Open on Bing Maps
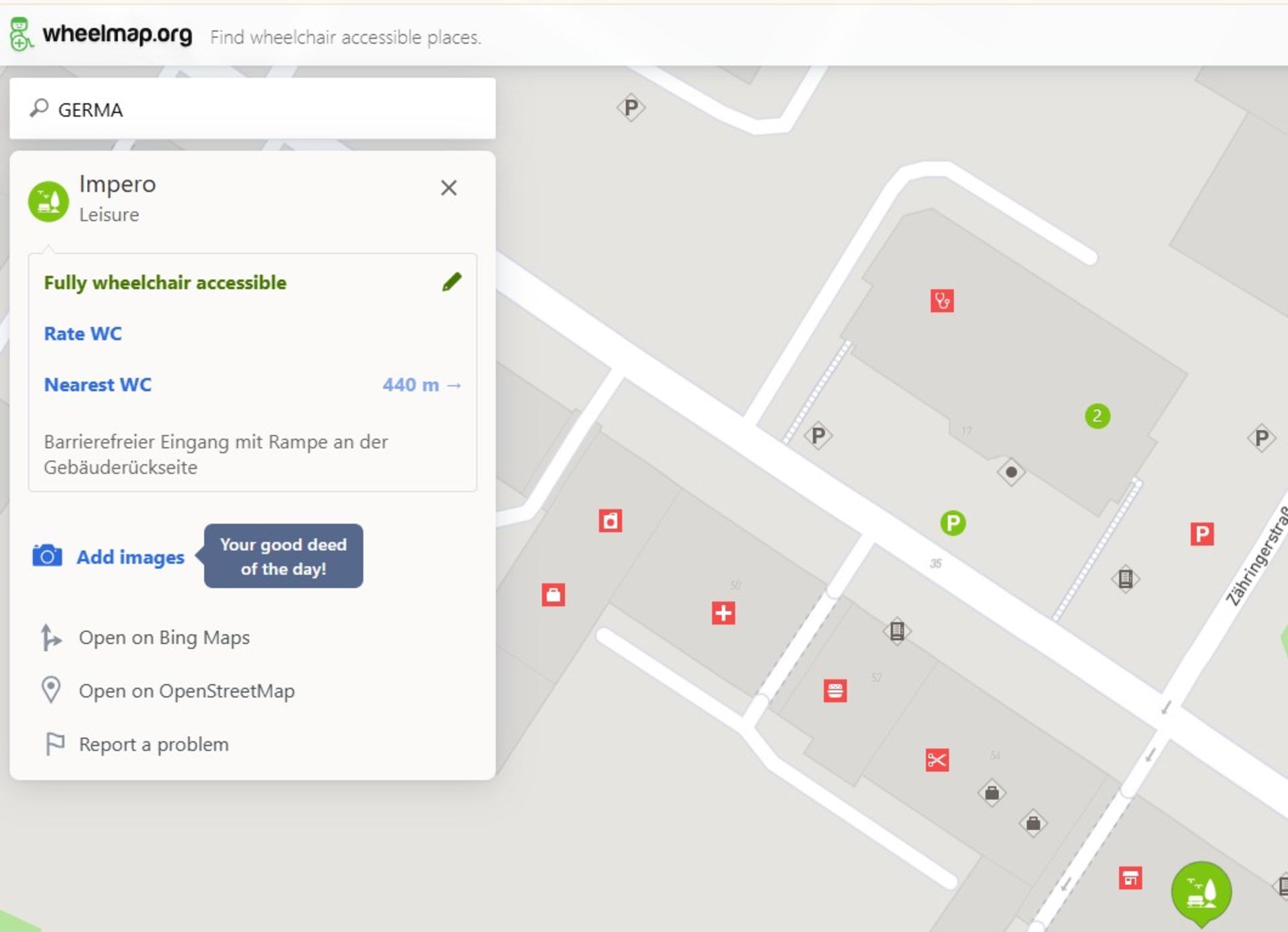The width and height of the screenshot is (1288, 932). pyautogui.click(x=164, y=637)
